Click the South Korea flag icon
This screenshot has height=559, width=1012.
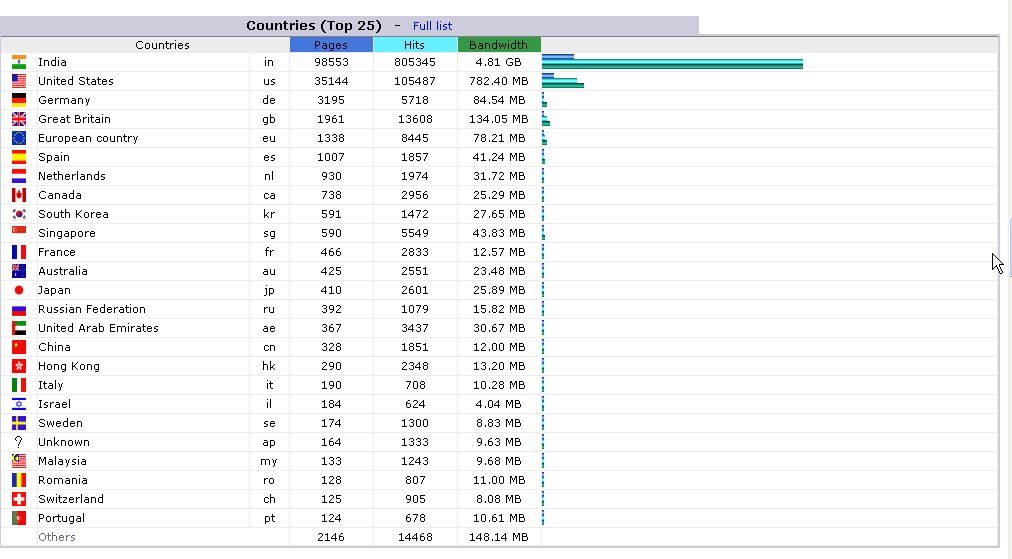point(19,214)
